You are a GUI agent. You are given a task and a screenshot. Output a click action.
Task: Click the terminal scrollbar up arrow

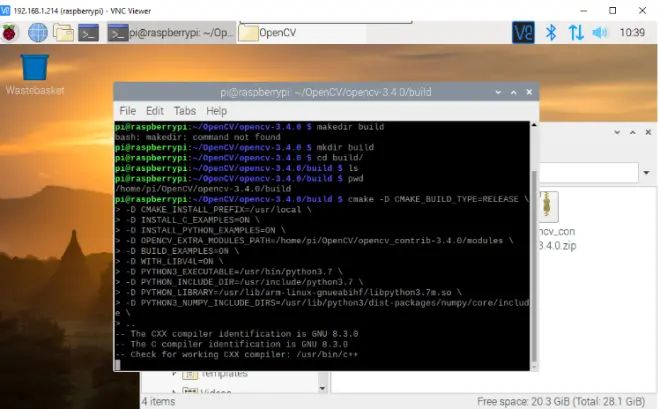534,125
